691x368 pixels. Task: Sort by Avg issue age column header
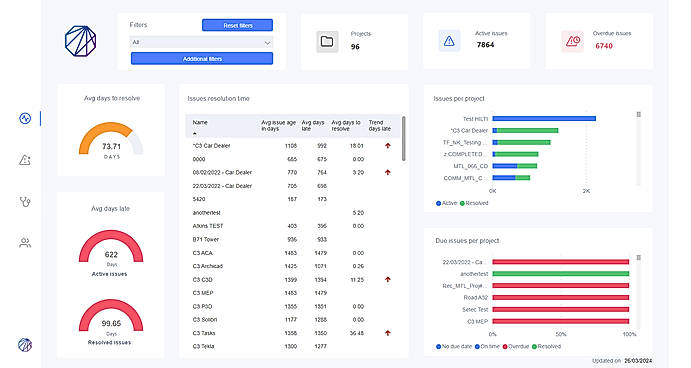(278, 126)
